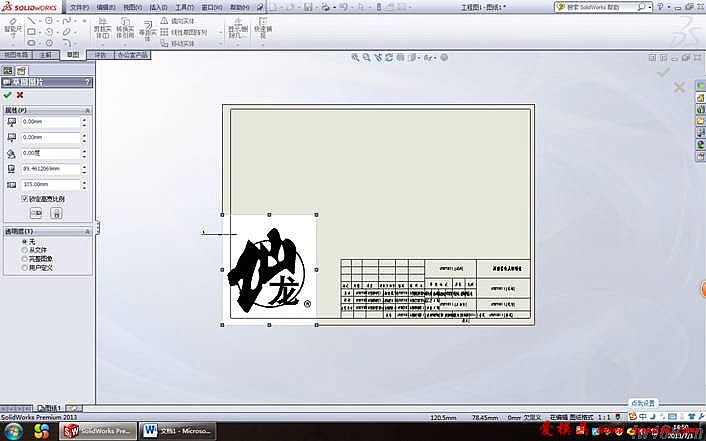
Task: Click the Trim Entities tool
Action: [102, 26]
